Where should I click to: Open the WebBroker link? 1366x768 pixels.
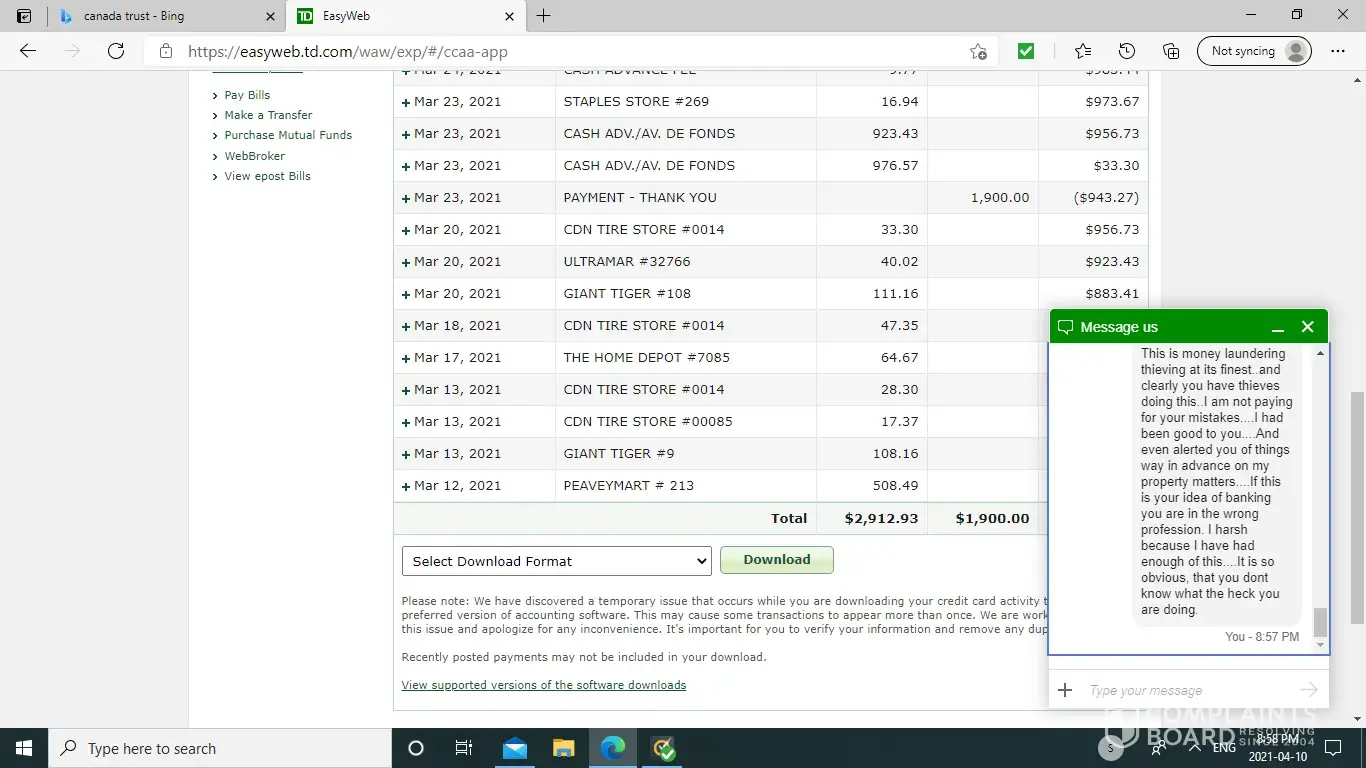(x=254, y=156)
